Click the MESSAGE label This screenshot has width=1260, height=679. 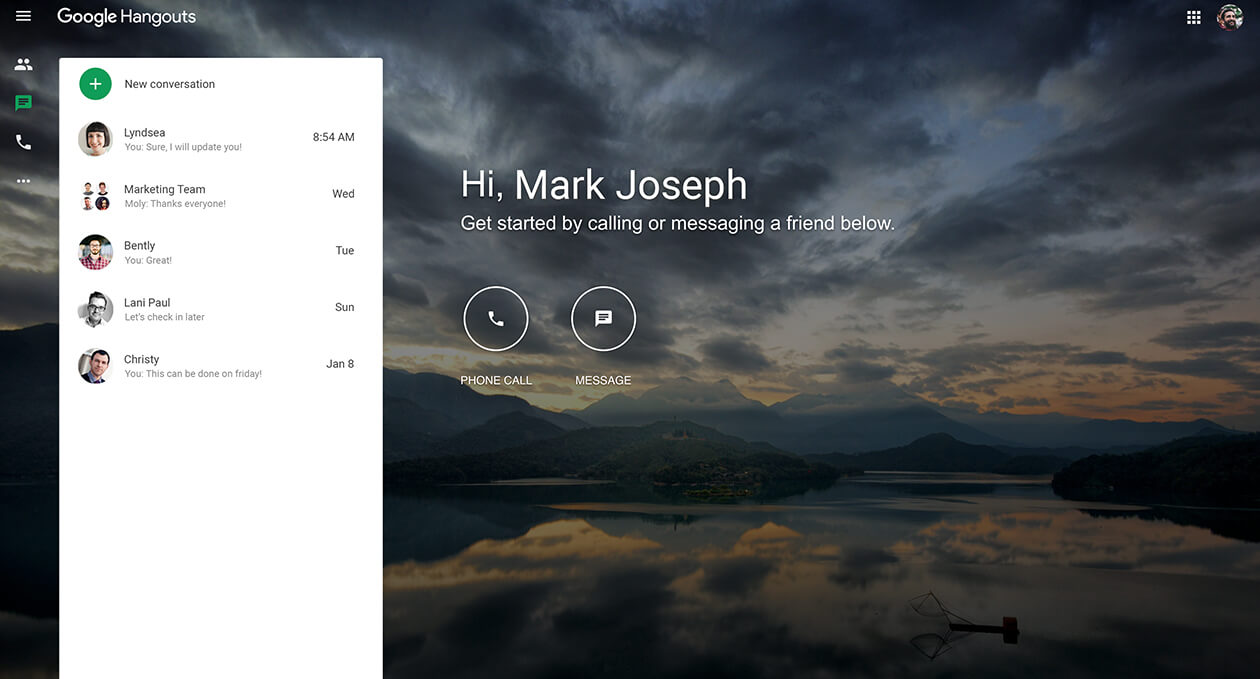pos(603,381)
